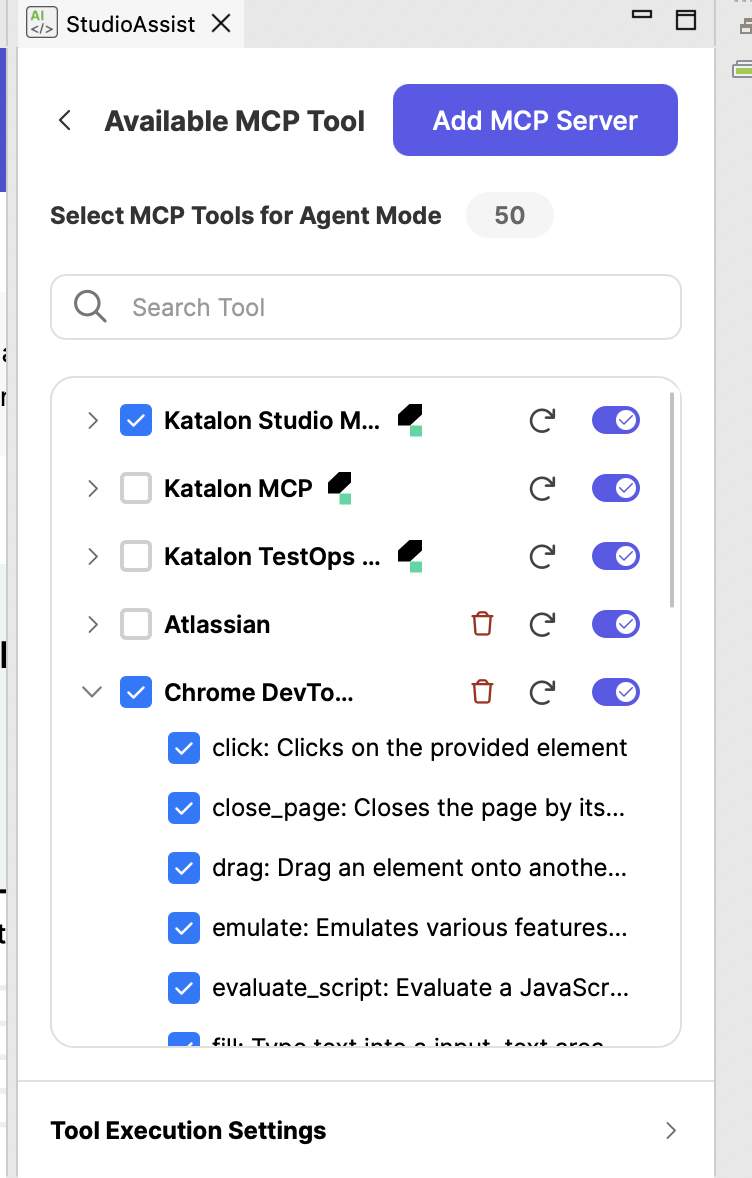
Task: Disable the Katalon TestOps server toggle
Action: [616, 556]
